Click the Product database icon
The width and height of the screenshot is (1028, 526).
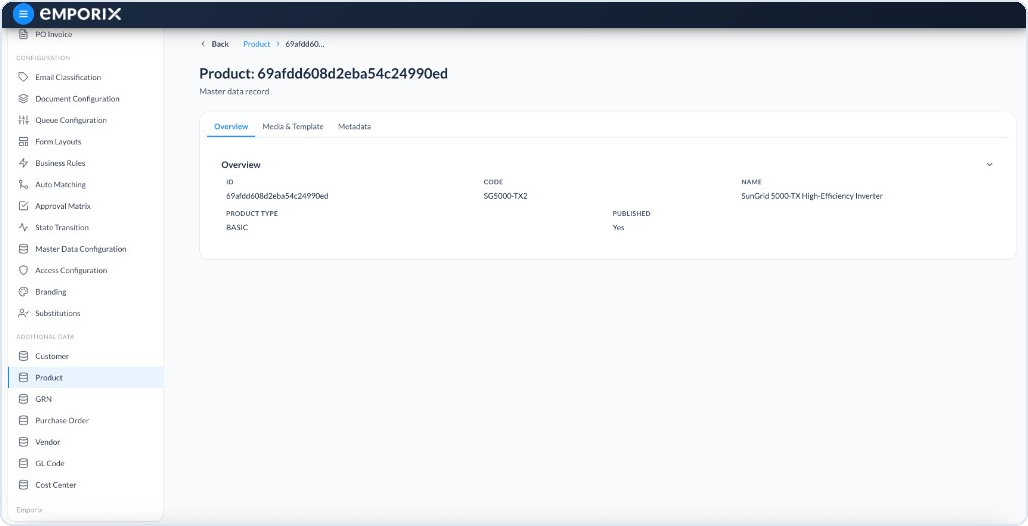tap(24, 378)
